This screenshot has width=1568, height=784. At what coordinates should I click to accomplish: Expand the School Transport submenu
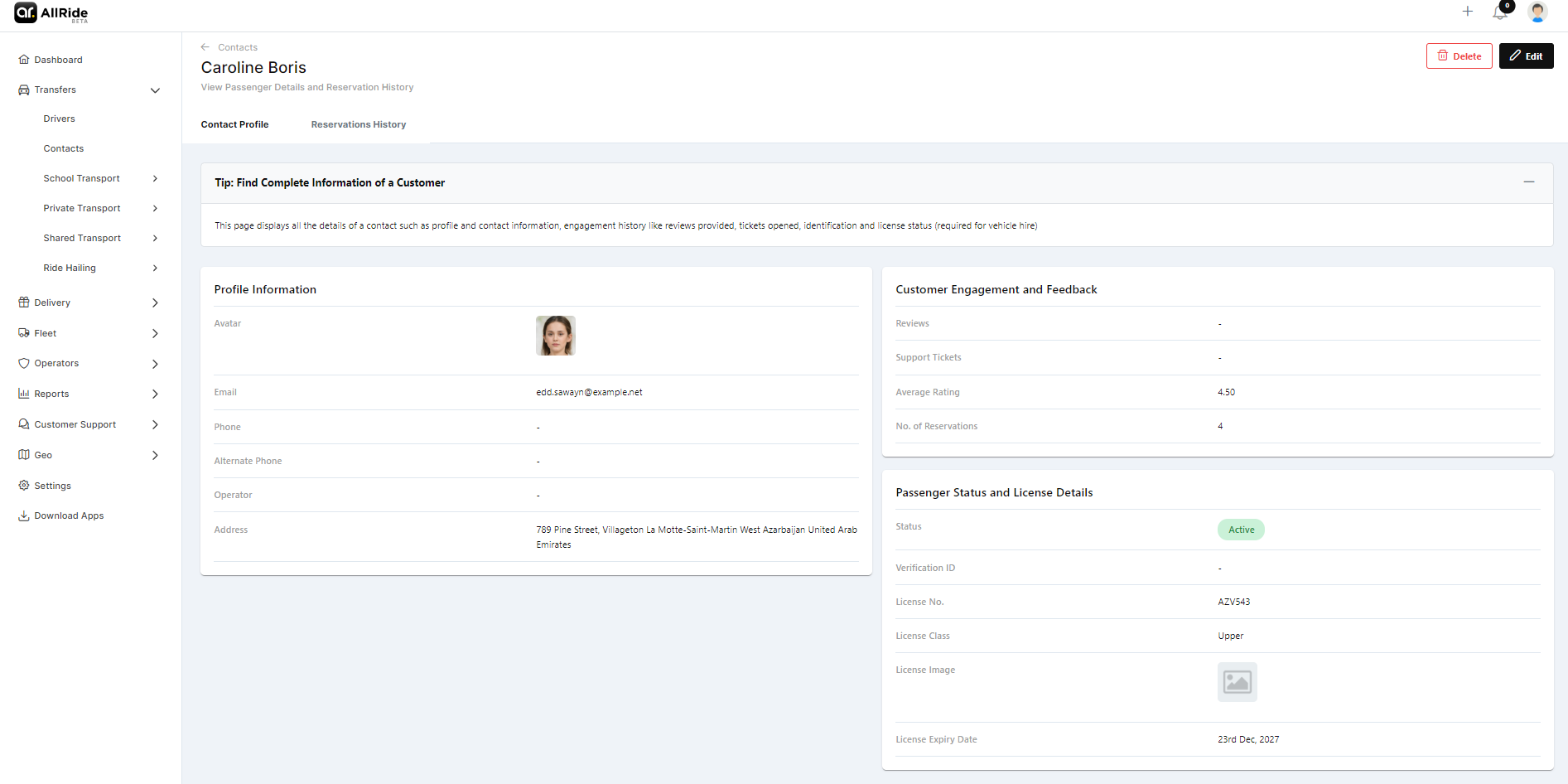[155, 179]
